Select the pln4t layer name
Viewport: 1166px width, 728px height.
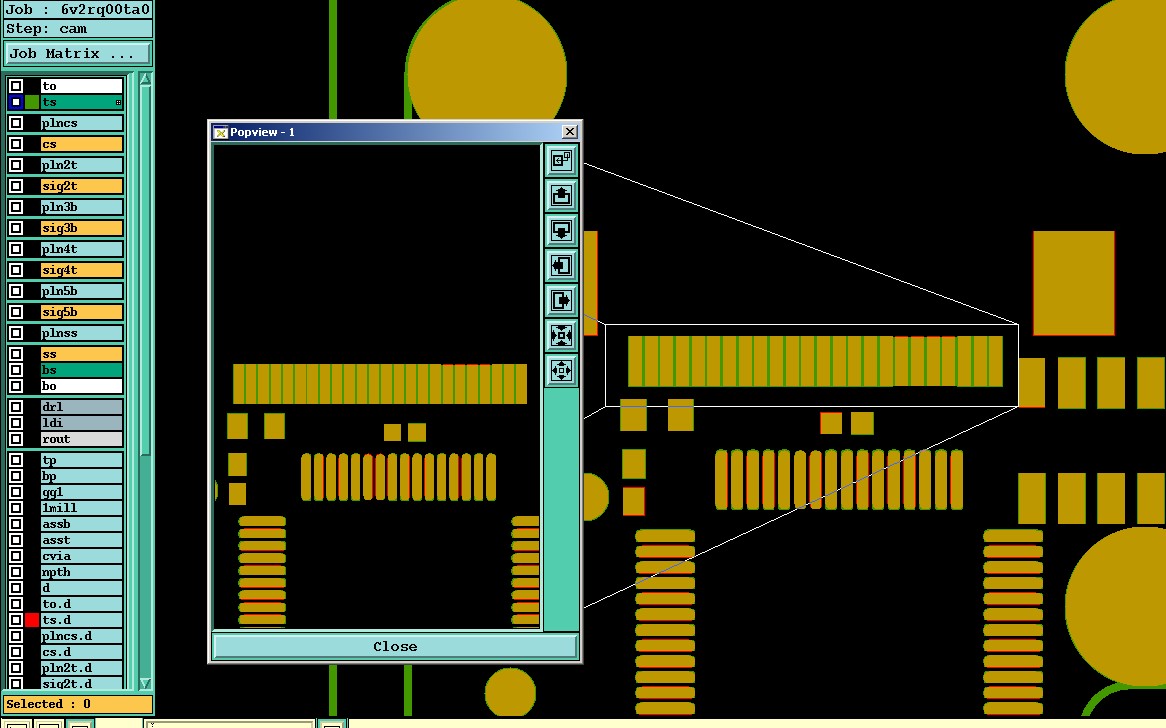[x=81, y=249]
